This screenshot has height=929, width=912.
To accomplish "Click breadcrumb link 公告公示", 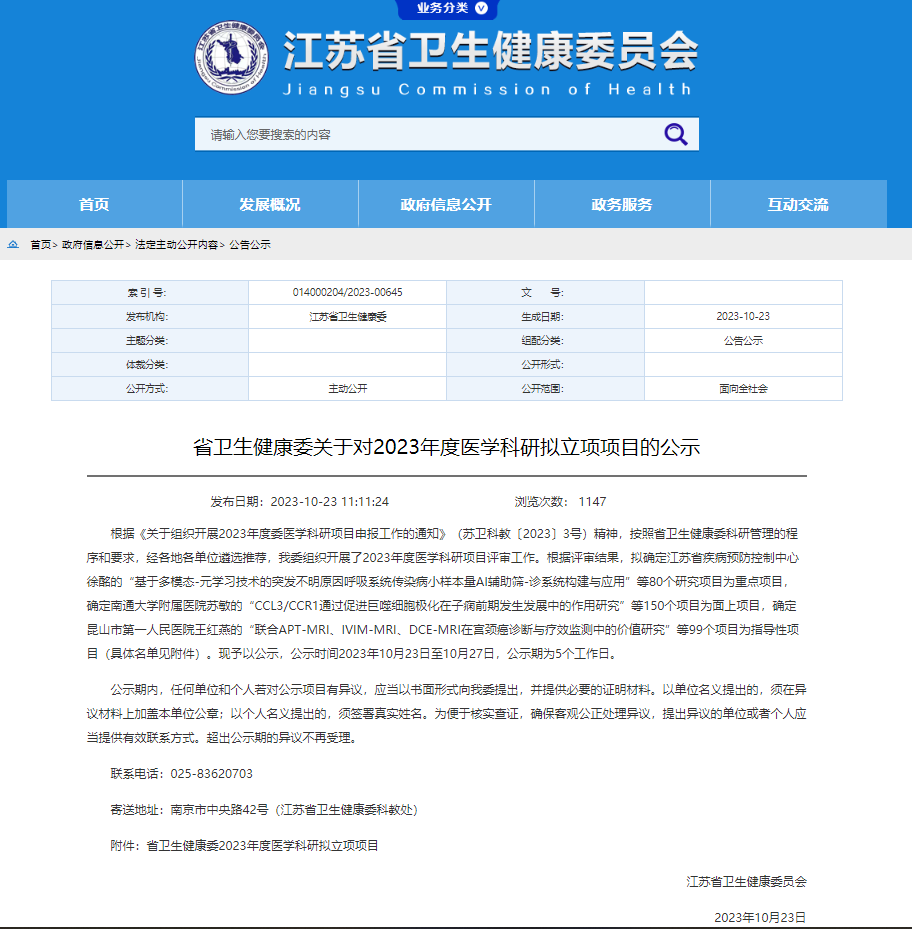I will [x=250, y=245].
